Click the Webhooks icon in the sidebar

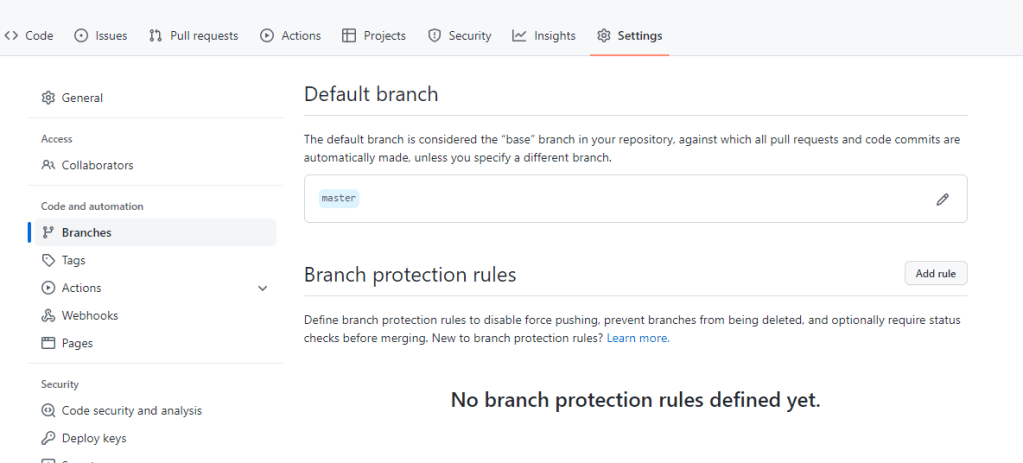(x=48, y=315)
